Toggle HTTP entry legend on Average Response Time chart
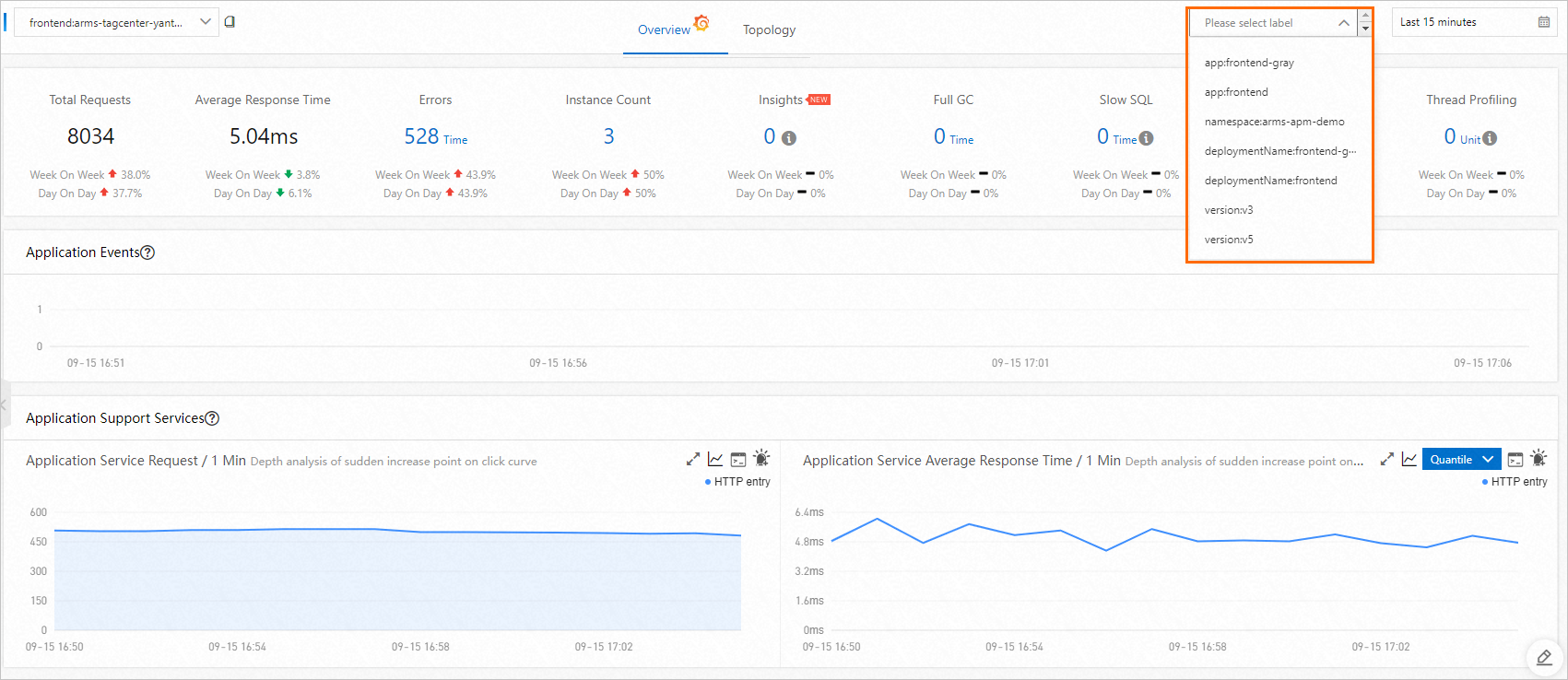This screenshot has height=680, width=1568. click(1515, 482)
